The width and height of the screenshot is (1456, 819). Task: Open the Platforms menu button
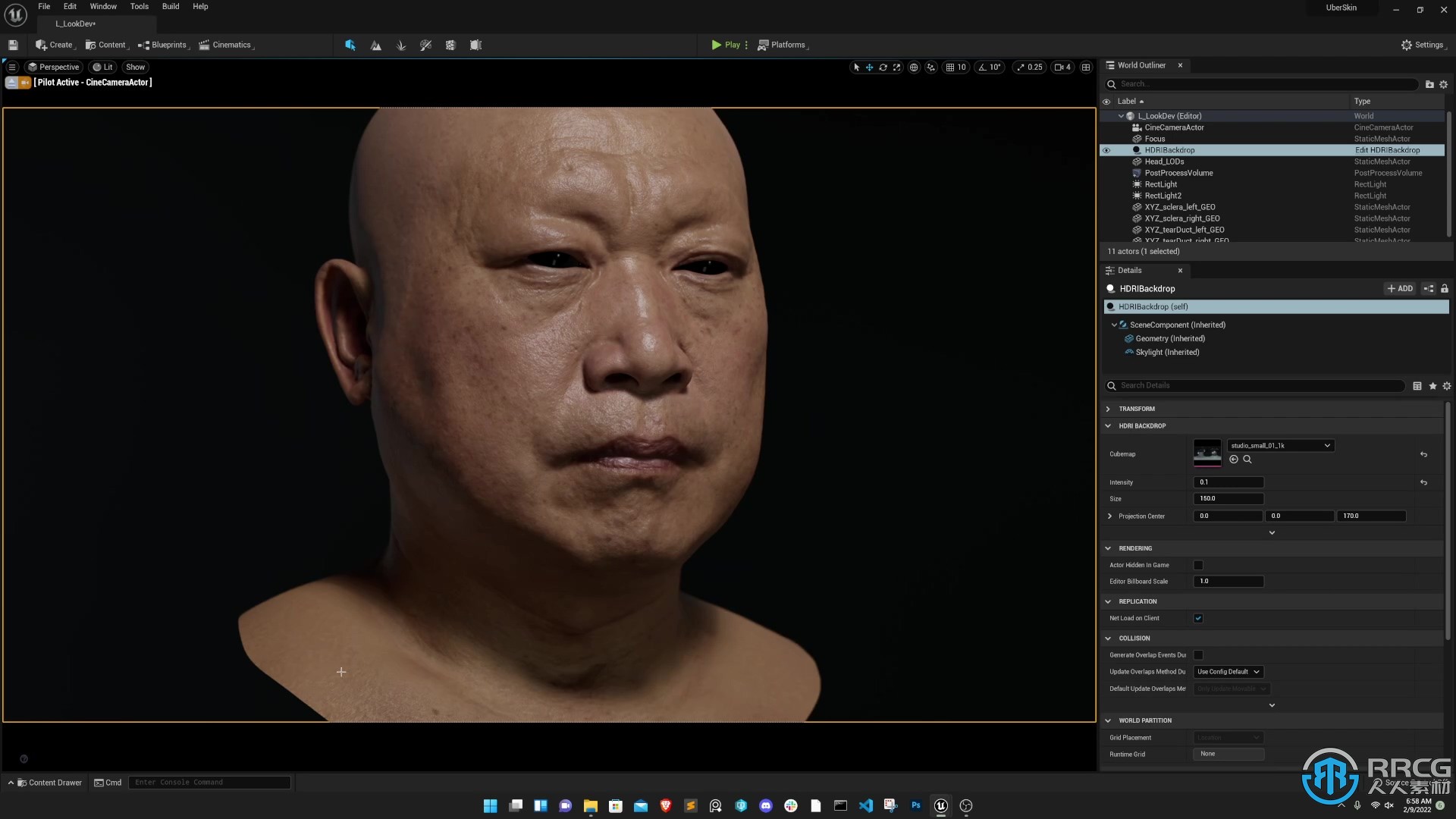pyautogui.click(x=783, y=45)
